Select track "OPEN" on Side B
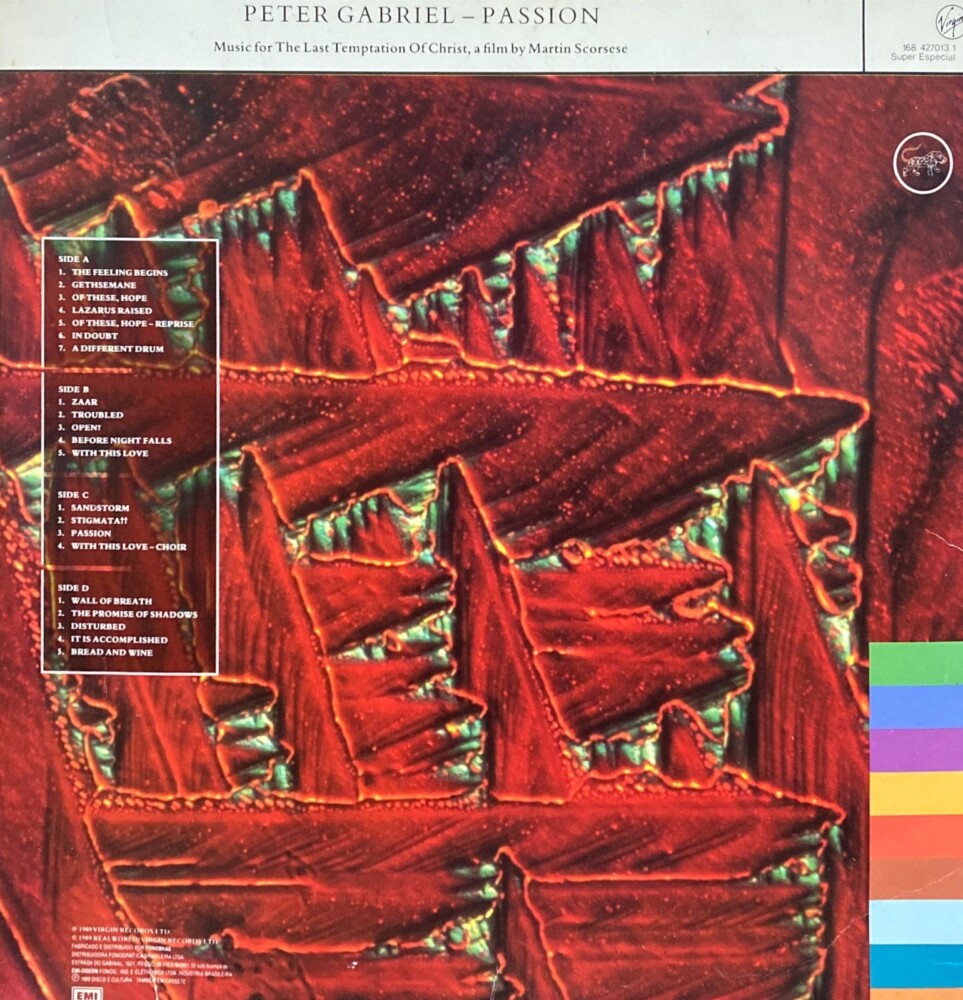The height and width of the screenshot is (1000, 963). 86,427
